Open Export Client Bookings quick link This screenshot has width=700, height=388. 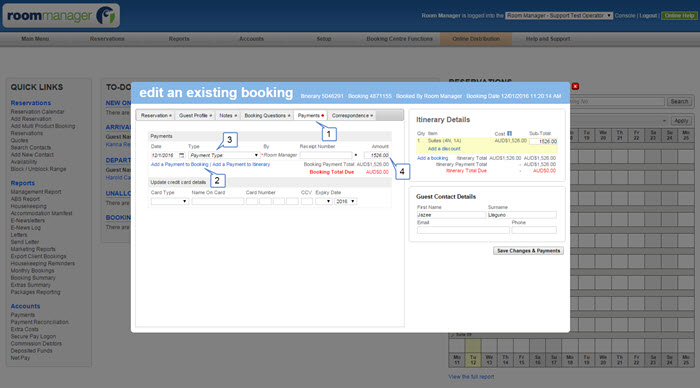(x=38, y=256)
